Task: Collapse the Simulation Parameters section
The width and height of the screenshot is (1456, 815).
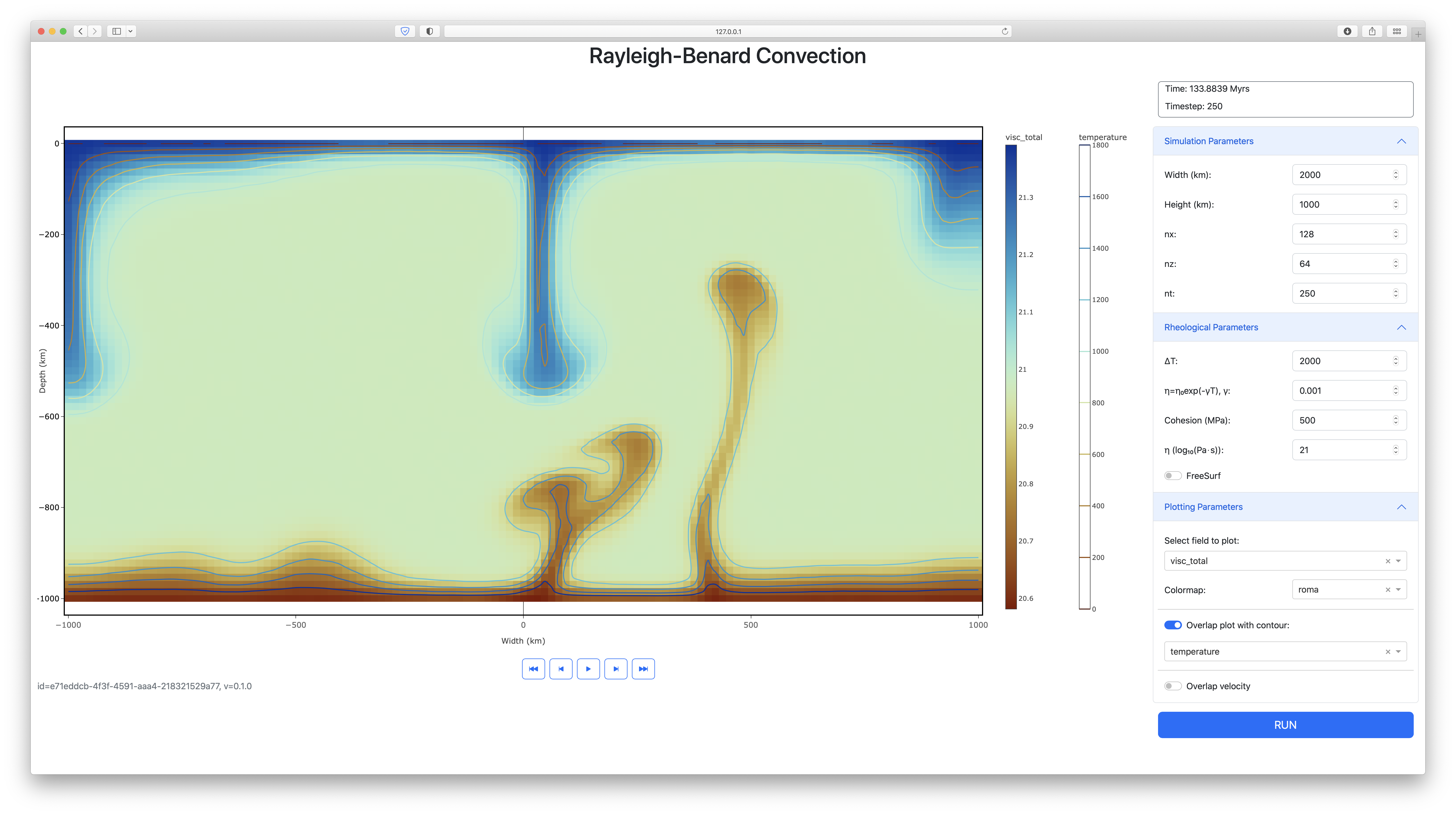Action: (x=1401, y=141)
